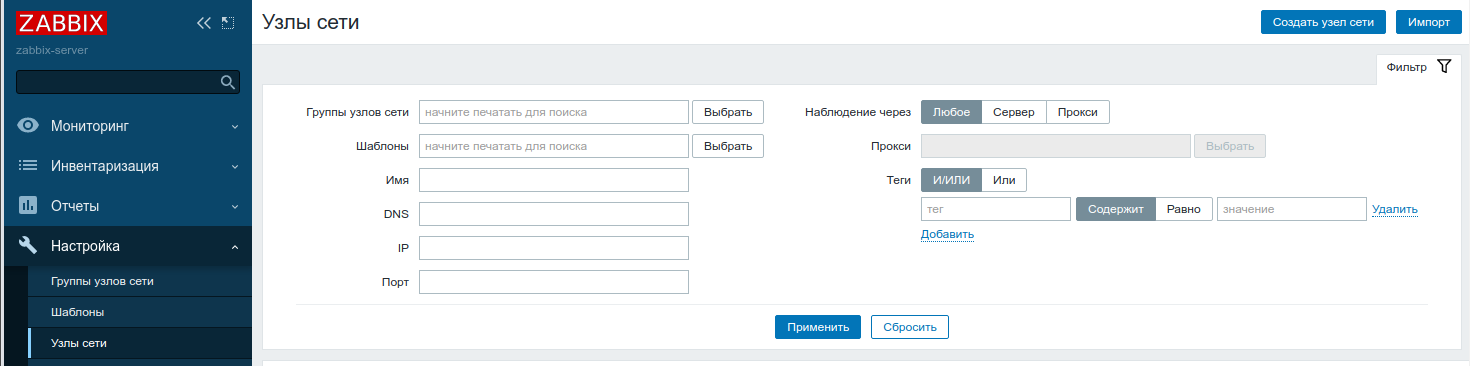Switch the tags mode to Или
Screen dimensions: 1470x366
(1004, 180)
